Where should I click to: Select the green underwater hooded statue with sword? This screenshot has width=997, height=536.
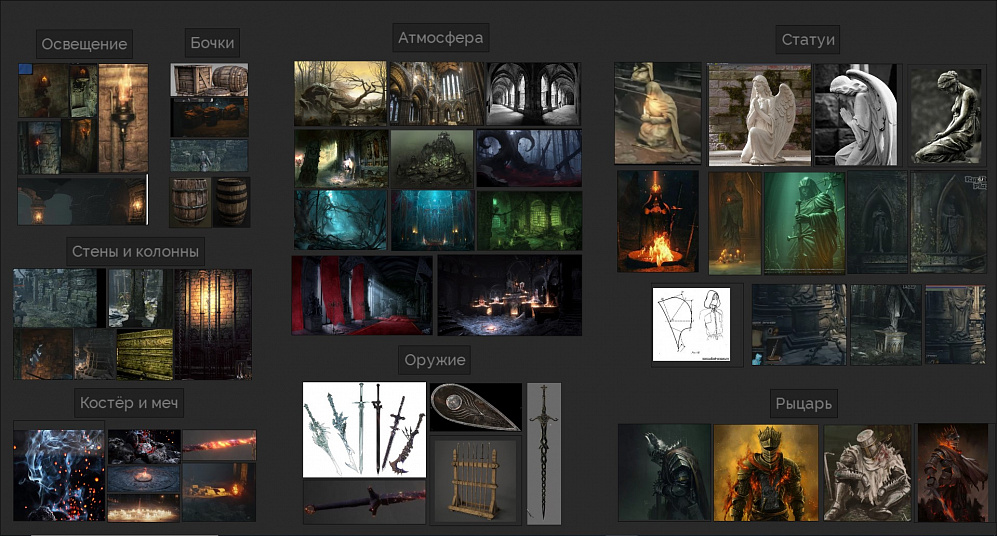coord(804,223)
